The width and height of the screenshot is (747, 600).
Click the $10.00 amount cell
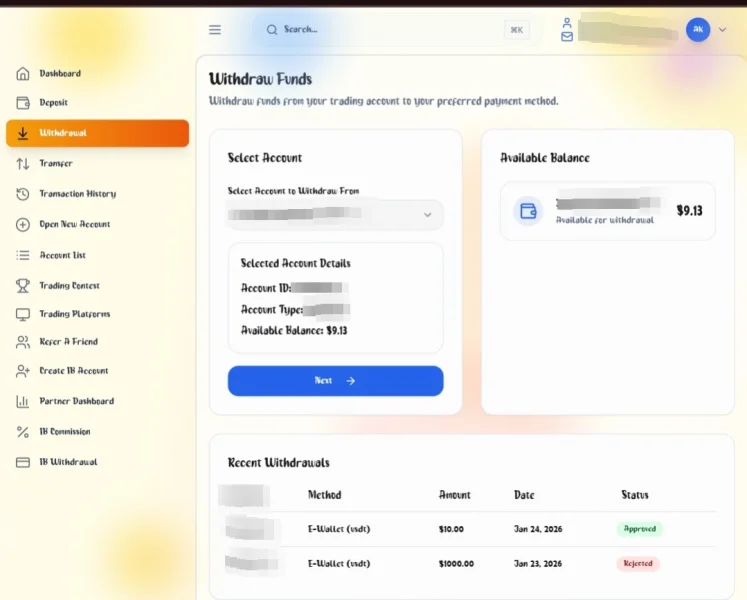coord(451,529)
